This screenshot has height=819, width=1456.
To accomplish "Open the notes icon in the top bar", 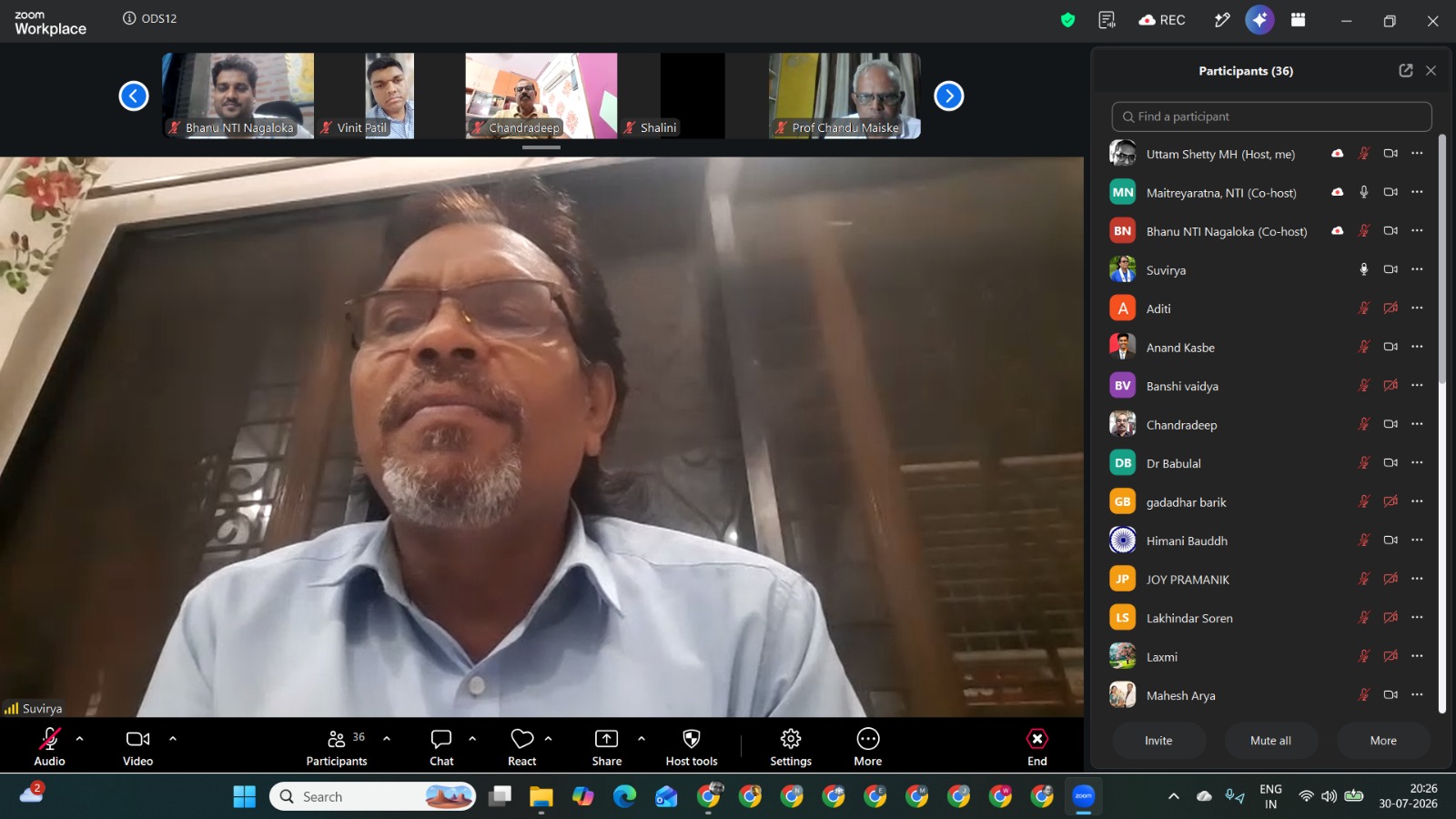I will click(x=1107, y=20).
